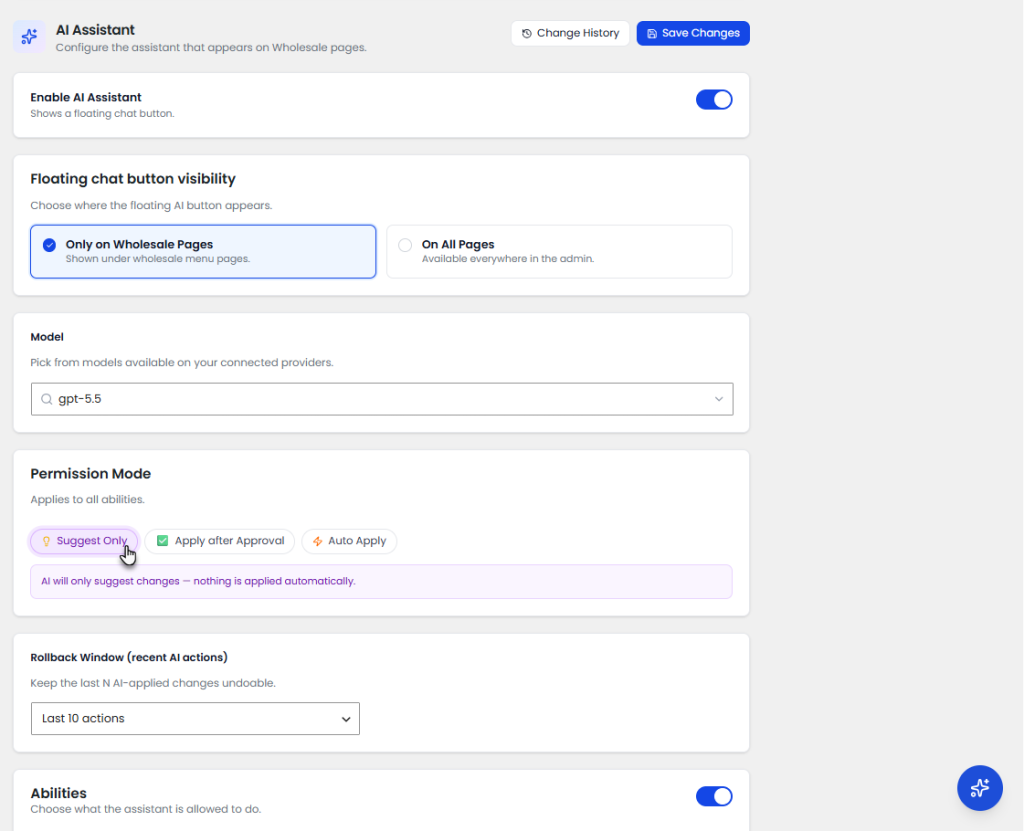Open the Model dropdown chevron

tap(718, 399)
